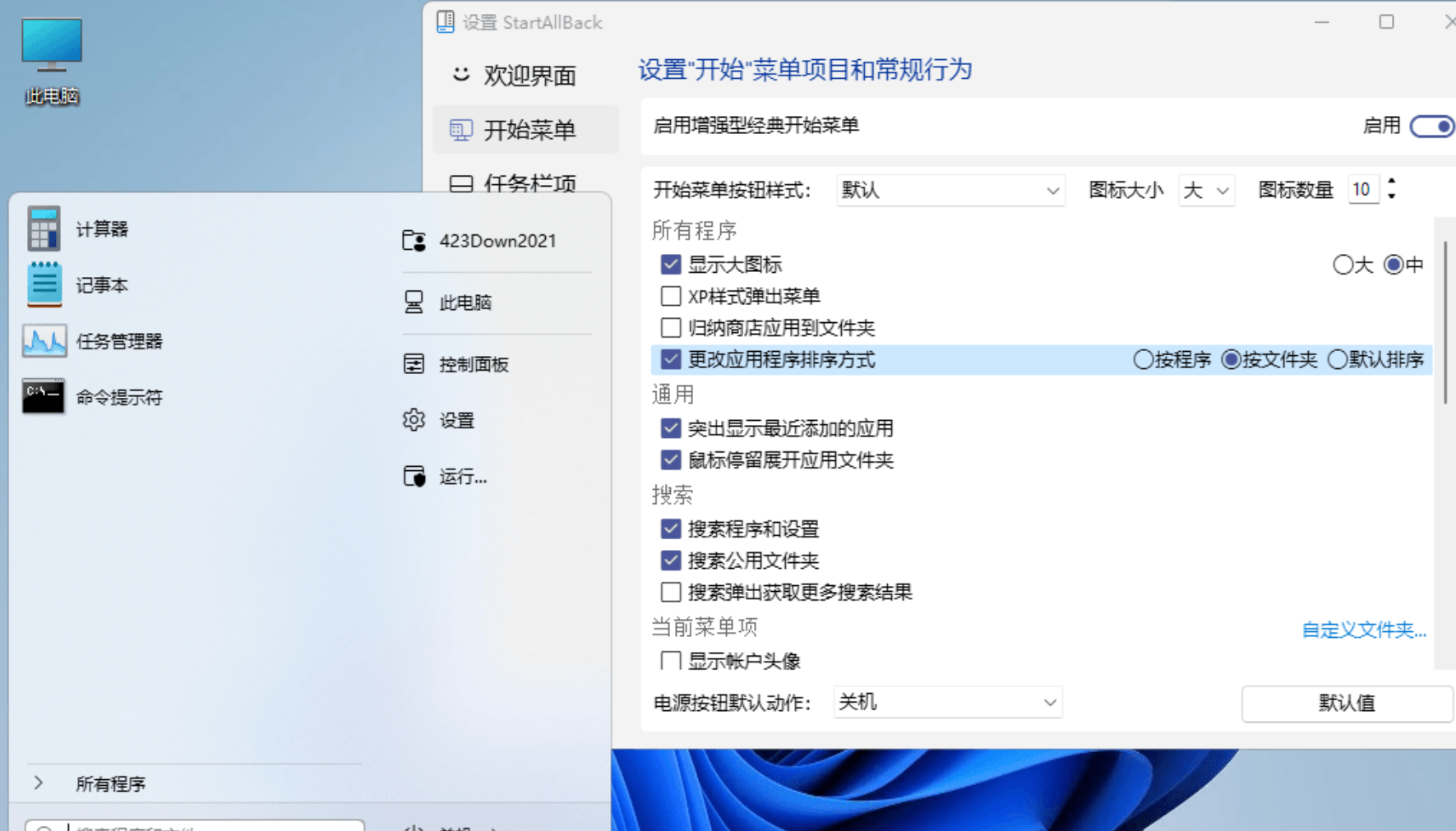Click the 423Down2021 user folder icon
The height and width of the screenshot is (831, 1456).
click(414, 241)
